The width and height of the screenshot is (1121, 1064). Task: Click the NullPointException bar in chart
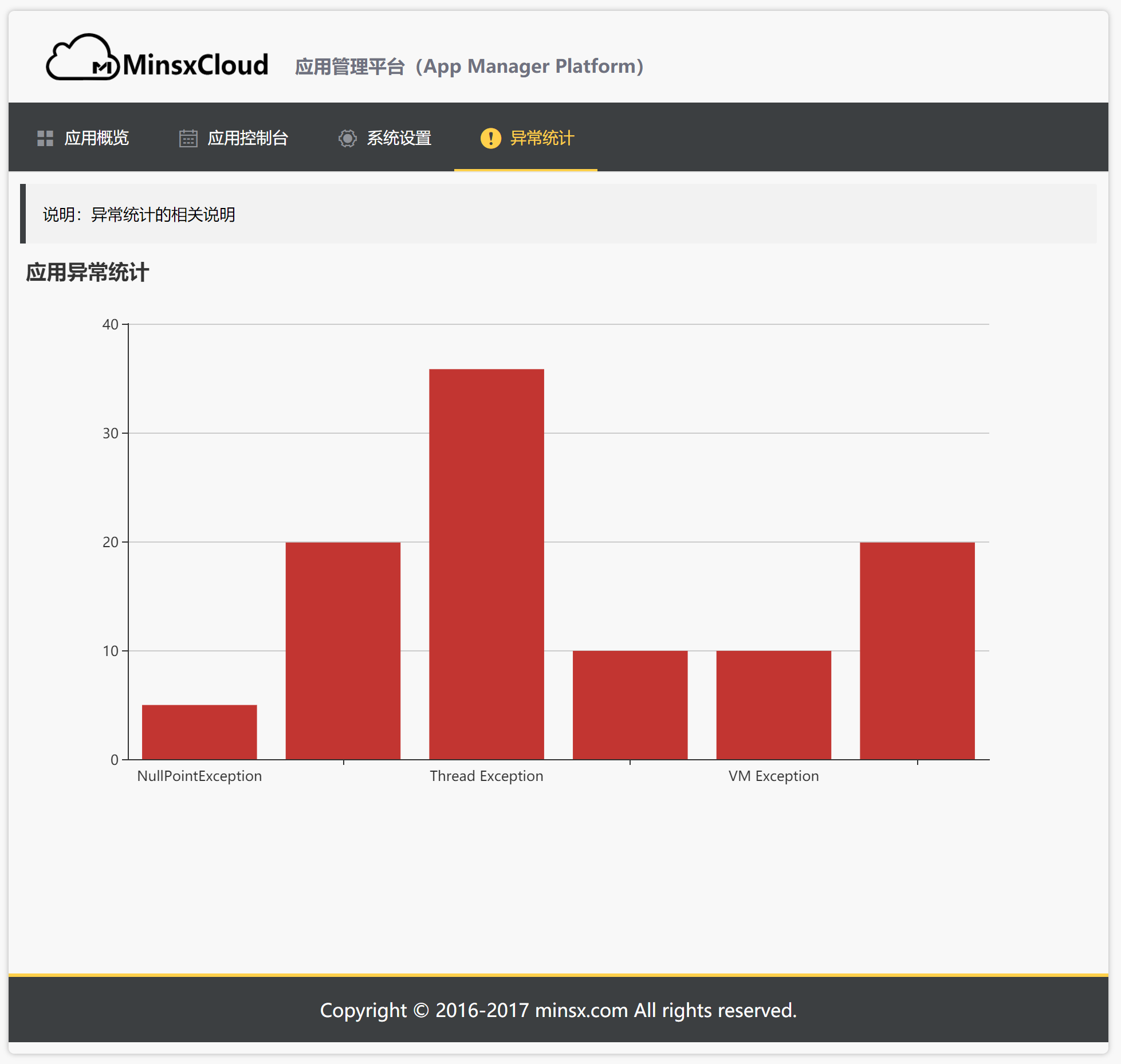coord(199,732)
